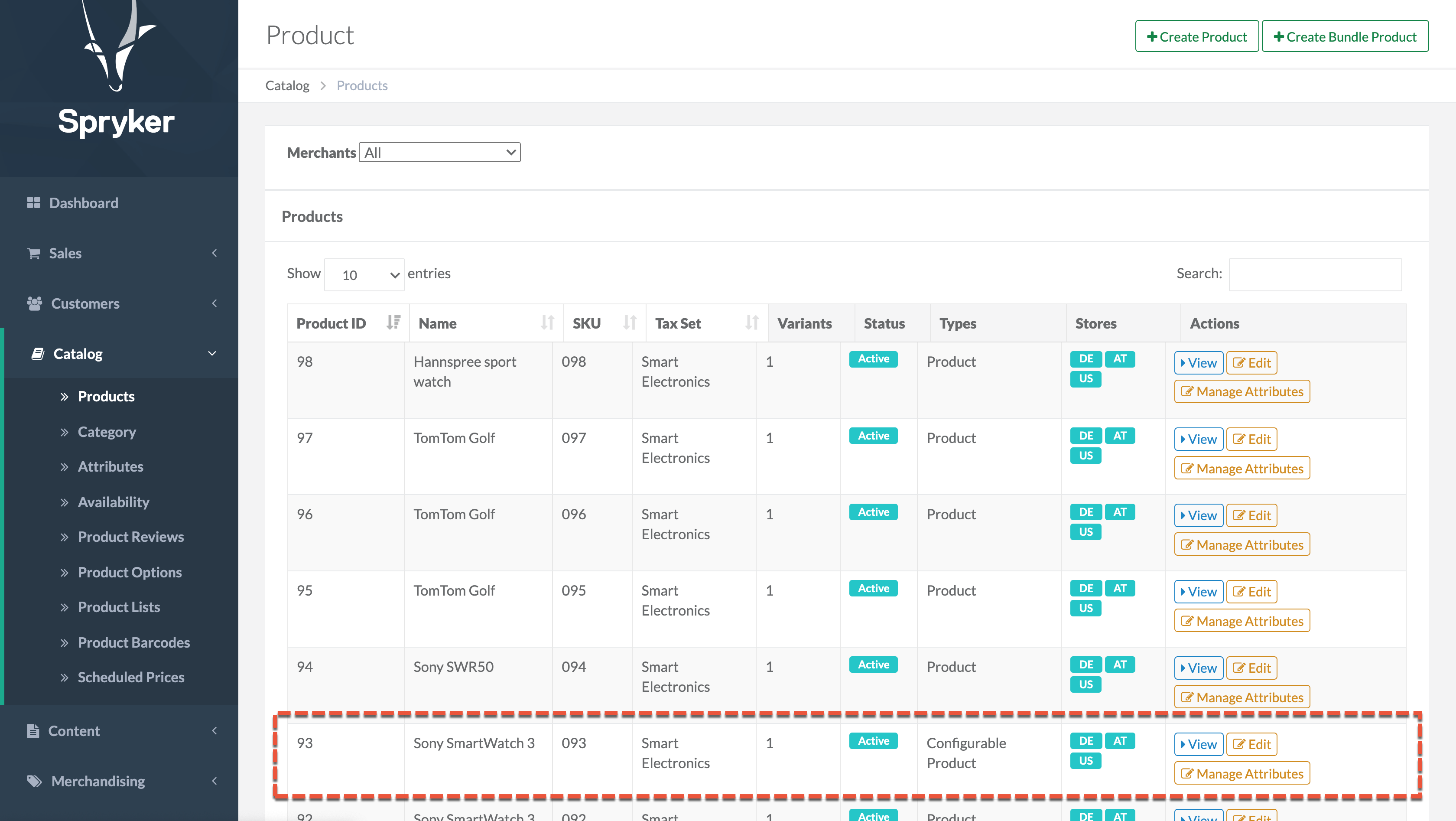Click breadcrumb chevron separator after Catalog
The image size is (1456, 821).
[x=323, y=85]
